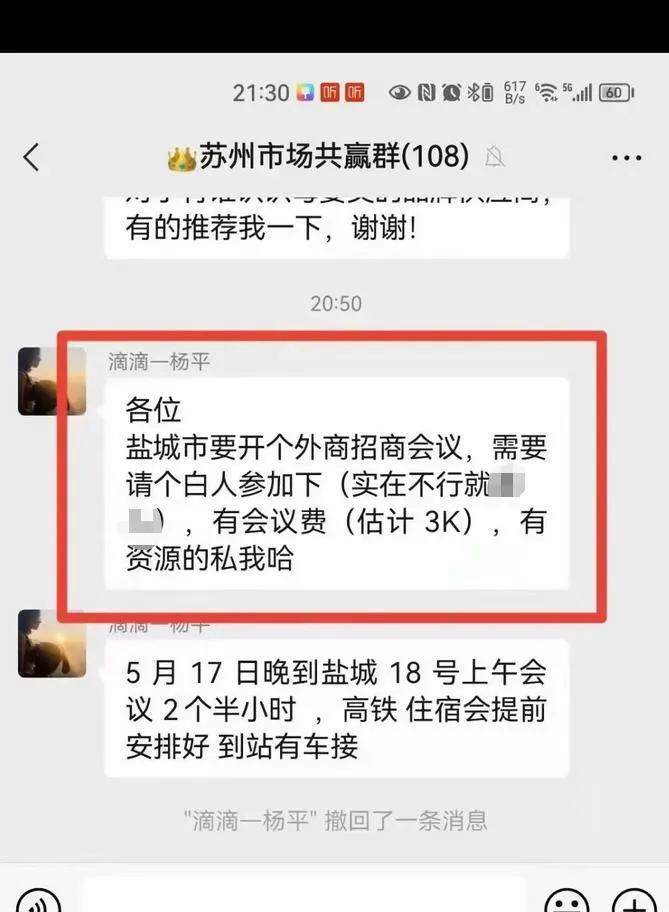The width and height of the screenshot is (669, 912).
Task: Tap group title 苏州市场共赢群(108)
Action: tap(334, 156)
